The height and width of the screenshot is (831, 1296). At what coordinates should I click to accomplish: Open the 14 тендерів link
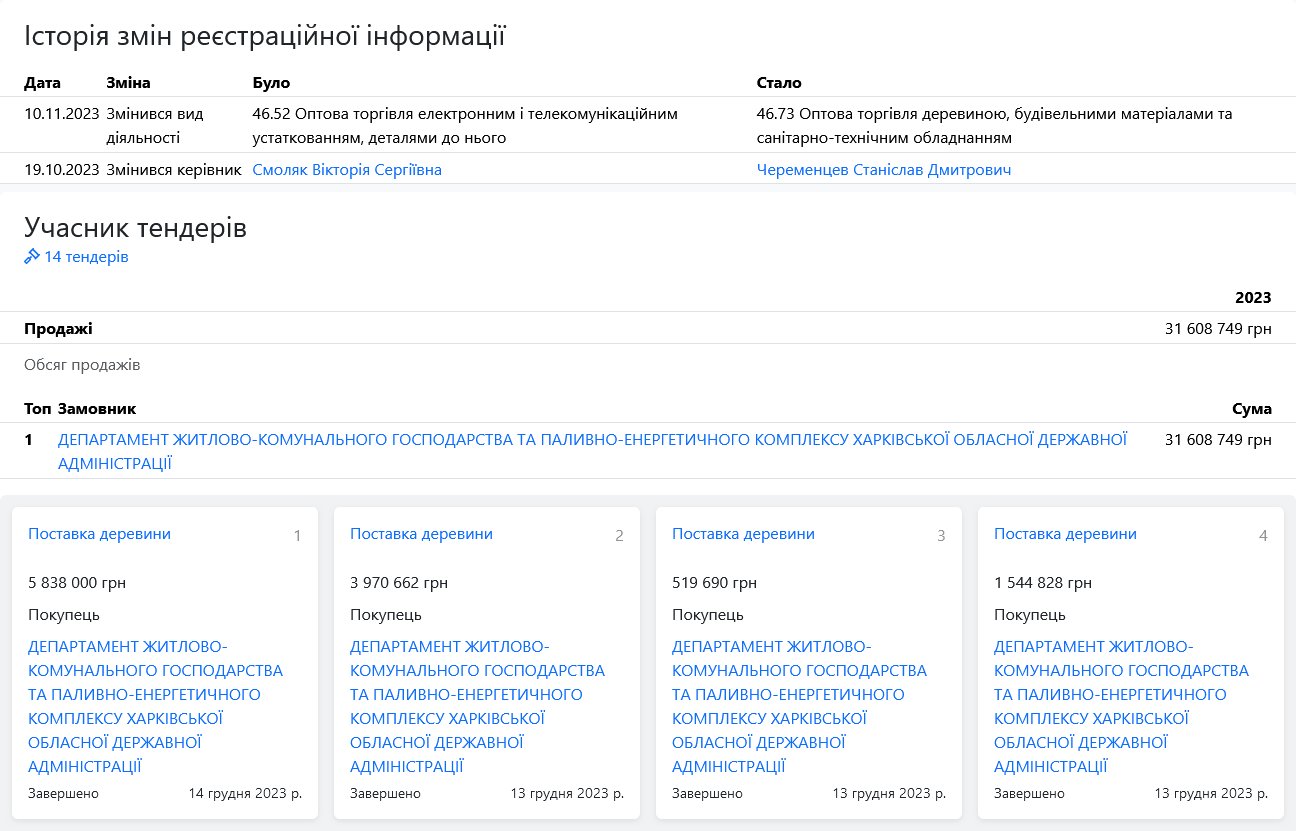86,257
